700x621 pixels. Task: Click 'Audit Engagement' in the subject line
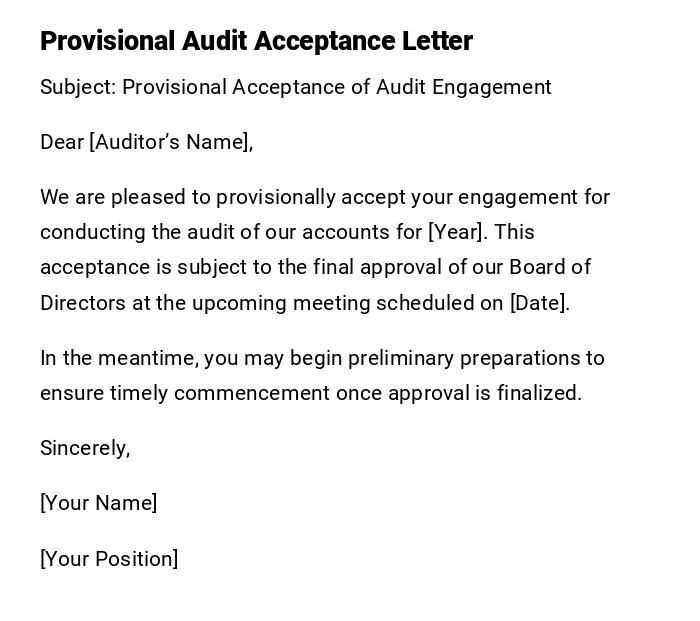coord(463,87)
